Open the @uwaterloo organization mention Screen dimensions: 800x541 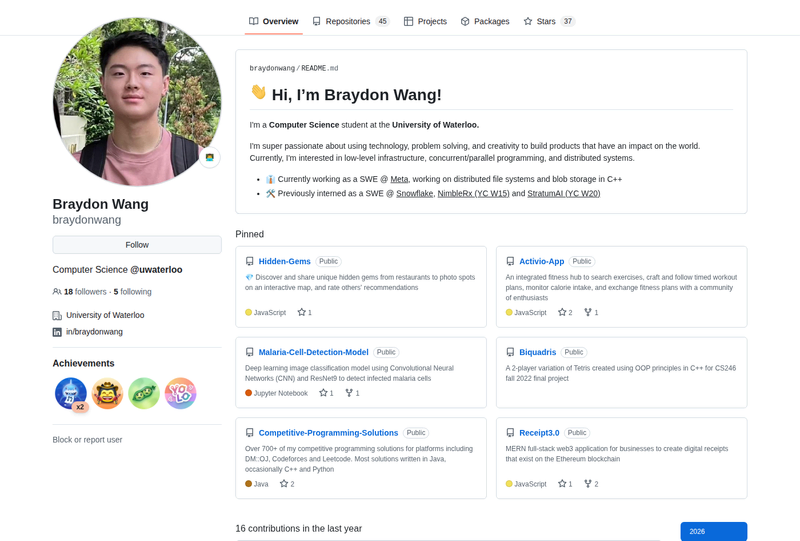pyautogui.click(x=156, y=269)
